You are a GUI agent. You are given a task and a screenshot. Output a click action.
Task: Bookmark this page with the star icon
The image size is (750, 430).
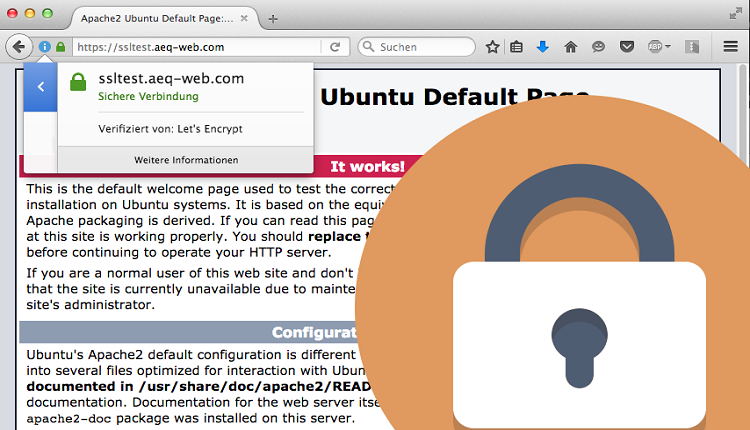492,47
